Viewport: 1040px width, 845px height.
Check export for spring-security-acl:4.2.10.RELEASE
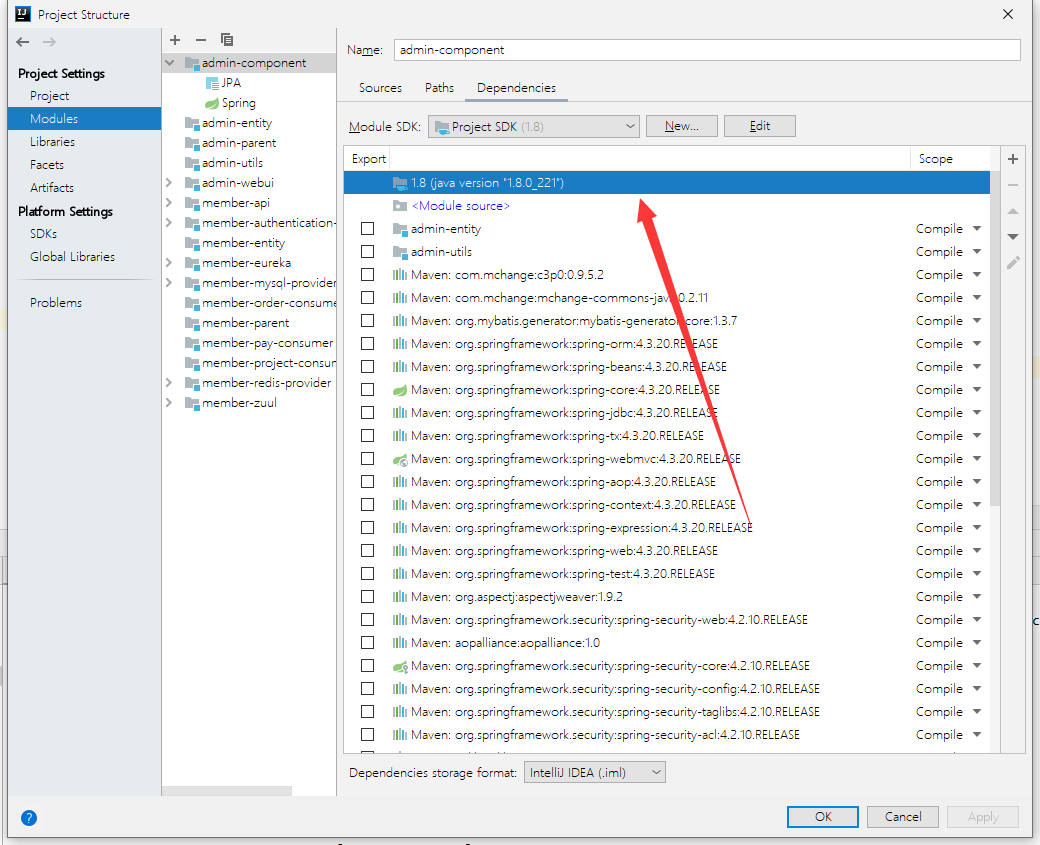tap(367, 735)
